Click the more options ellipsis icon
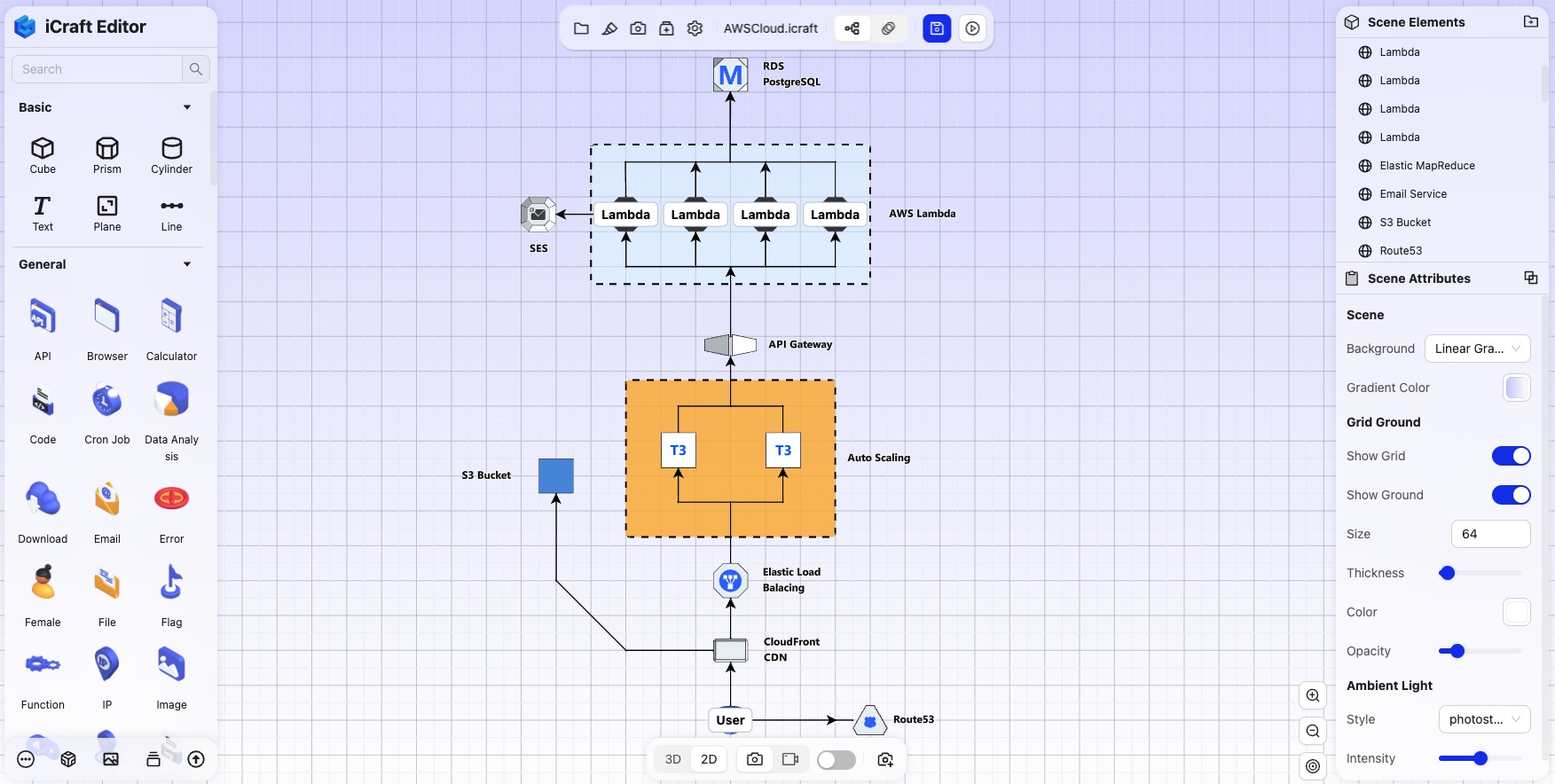 26,759
